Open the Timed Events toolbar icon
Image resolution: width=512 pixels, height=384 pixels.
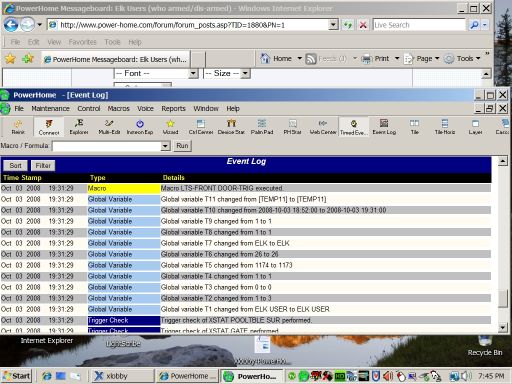354,127
